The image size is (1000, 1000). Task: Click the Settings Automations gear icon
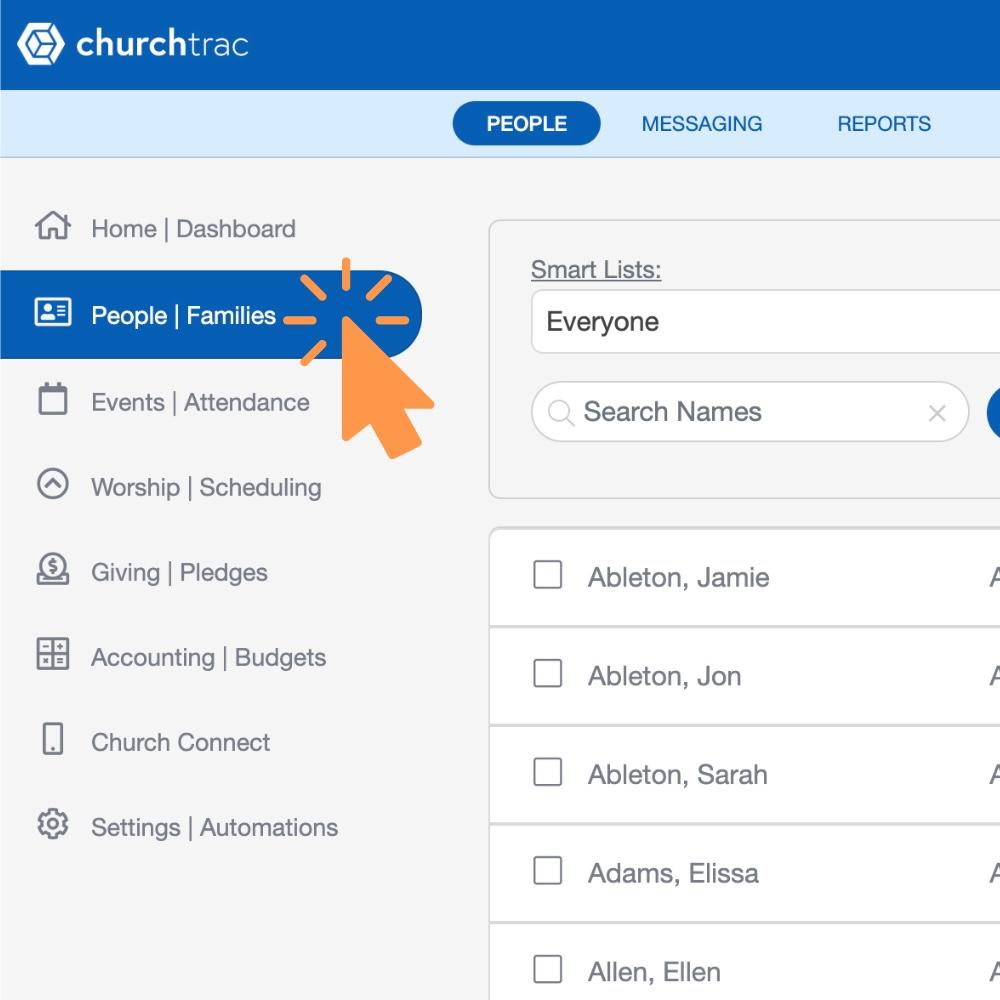[52, 825]
